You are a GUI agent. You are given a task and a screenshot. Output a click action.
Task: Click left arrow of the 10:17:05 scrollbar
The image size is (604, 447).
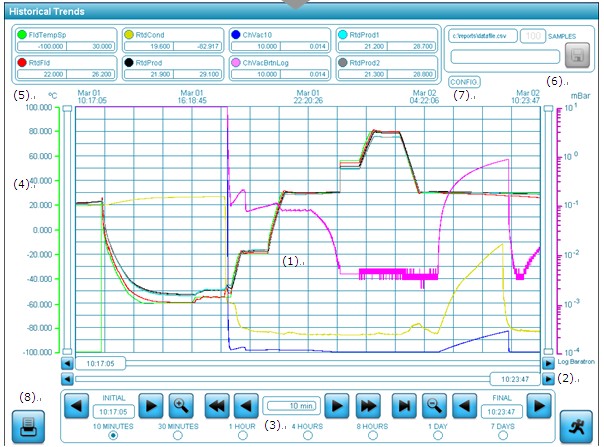tap(67, 363)
